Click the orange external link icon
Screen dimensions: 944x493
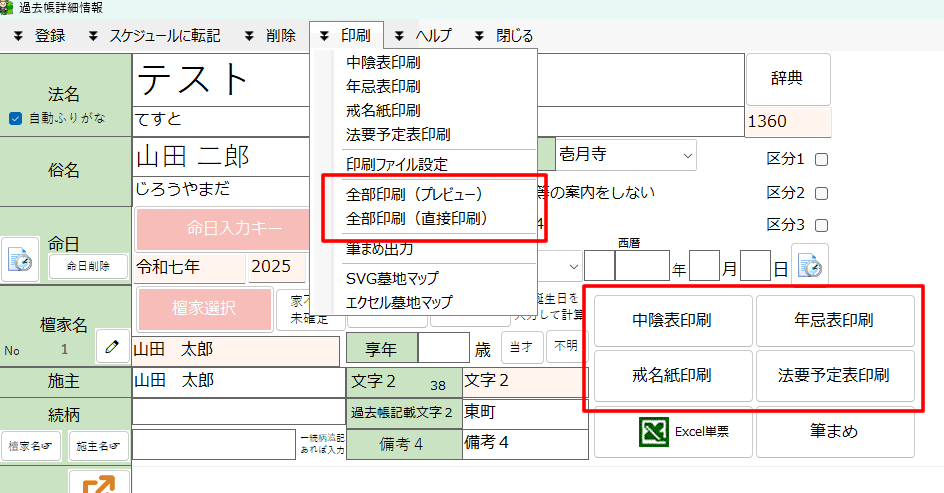(x=99, y=483)
